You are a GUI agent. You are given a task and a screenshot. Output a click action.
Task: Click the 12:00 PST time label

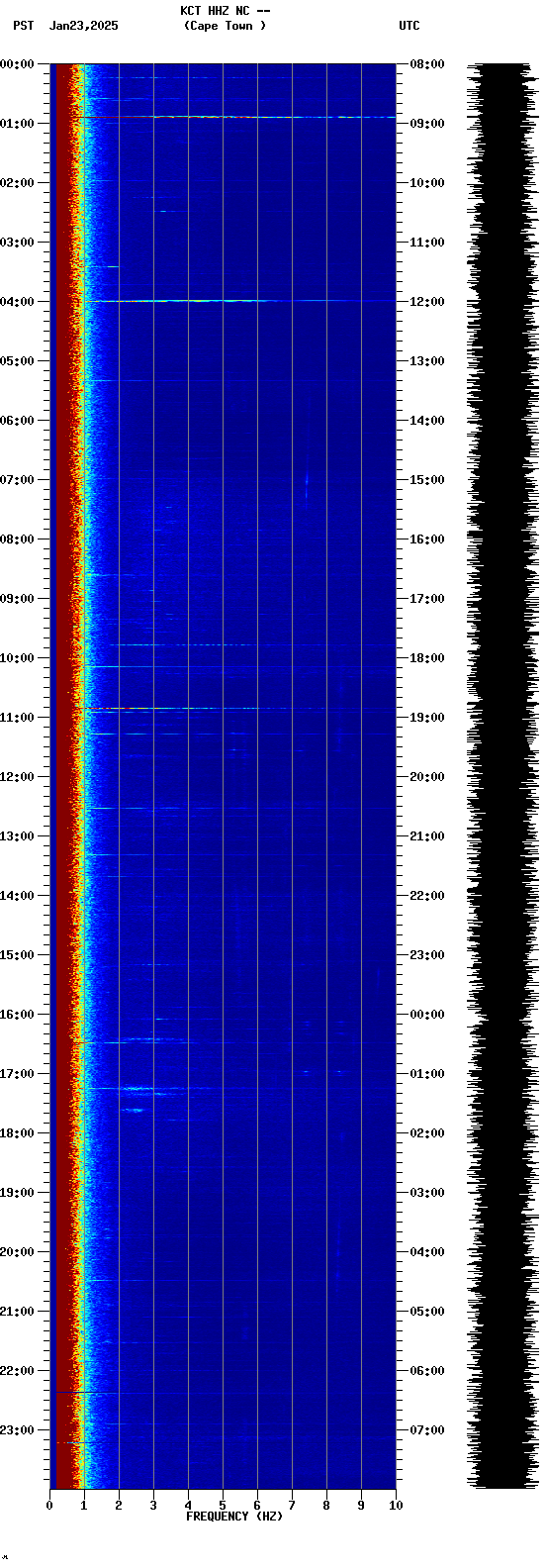click(17, 777)
